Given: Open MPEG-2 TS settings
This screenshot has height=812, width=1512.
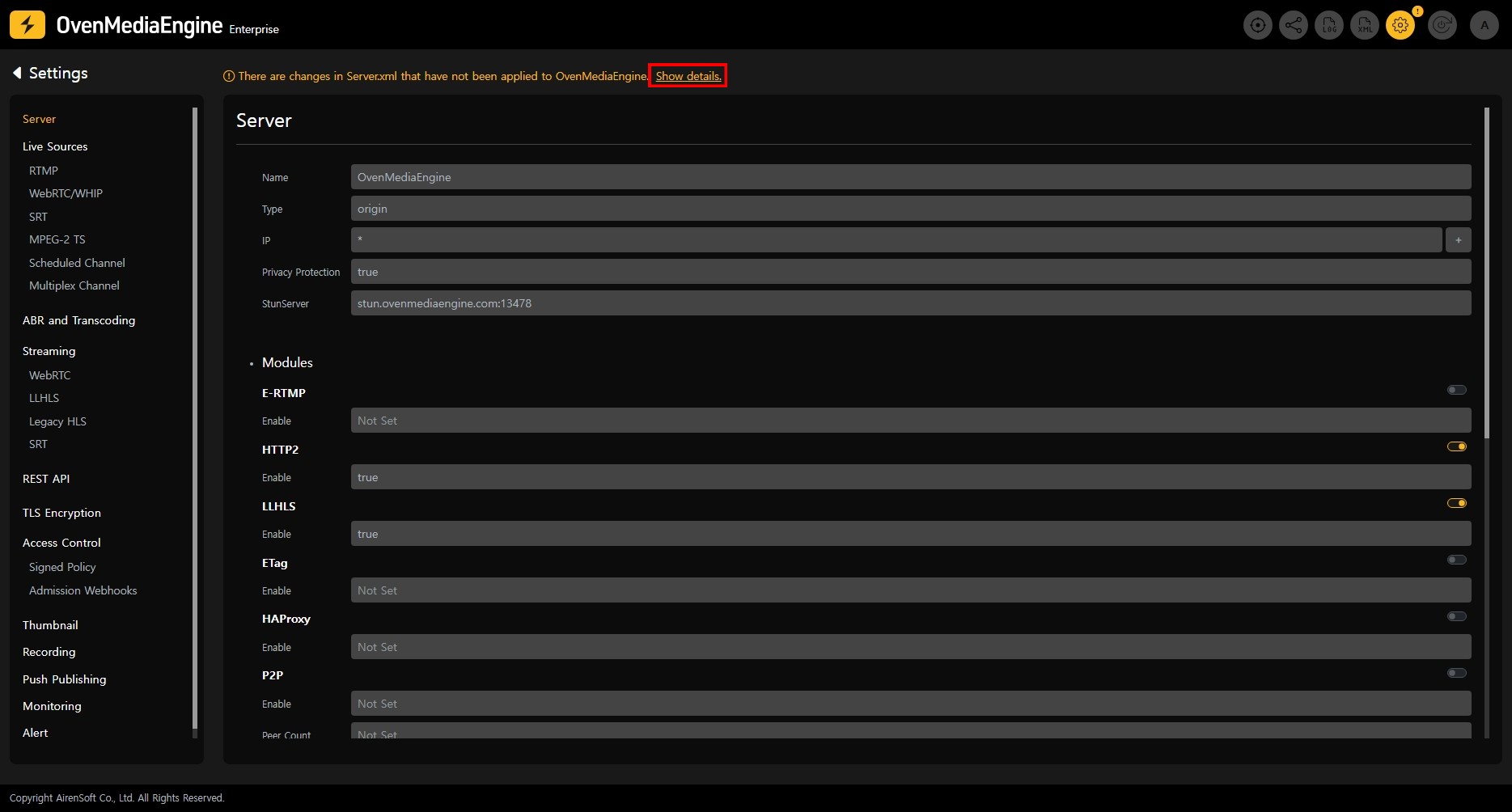Looking at the screenshot, I should 57,239.
